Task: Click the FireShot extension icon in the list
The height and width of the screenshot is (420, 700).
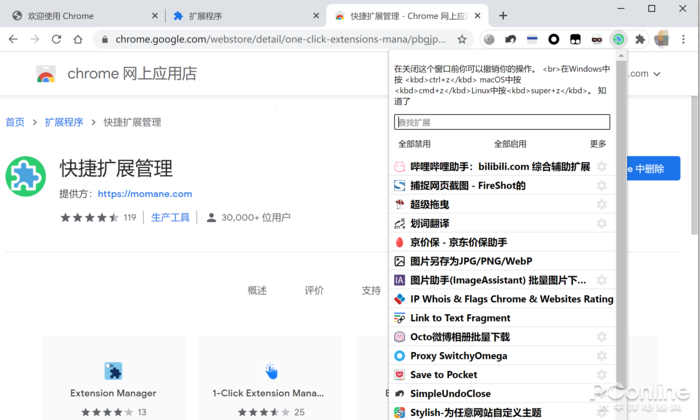Action: pyautogui.click(x=400, y=185)
